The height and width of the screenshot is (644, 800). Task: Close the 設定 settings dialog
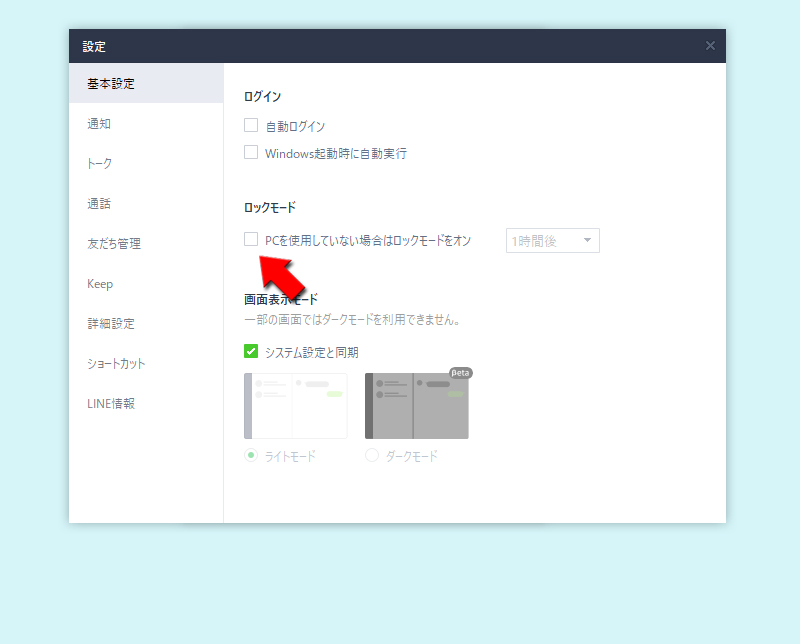(x=710, y=45)
